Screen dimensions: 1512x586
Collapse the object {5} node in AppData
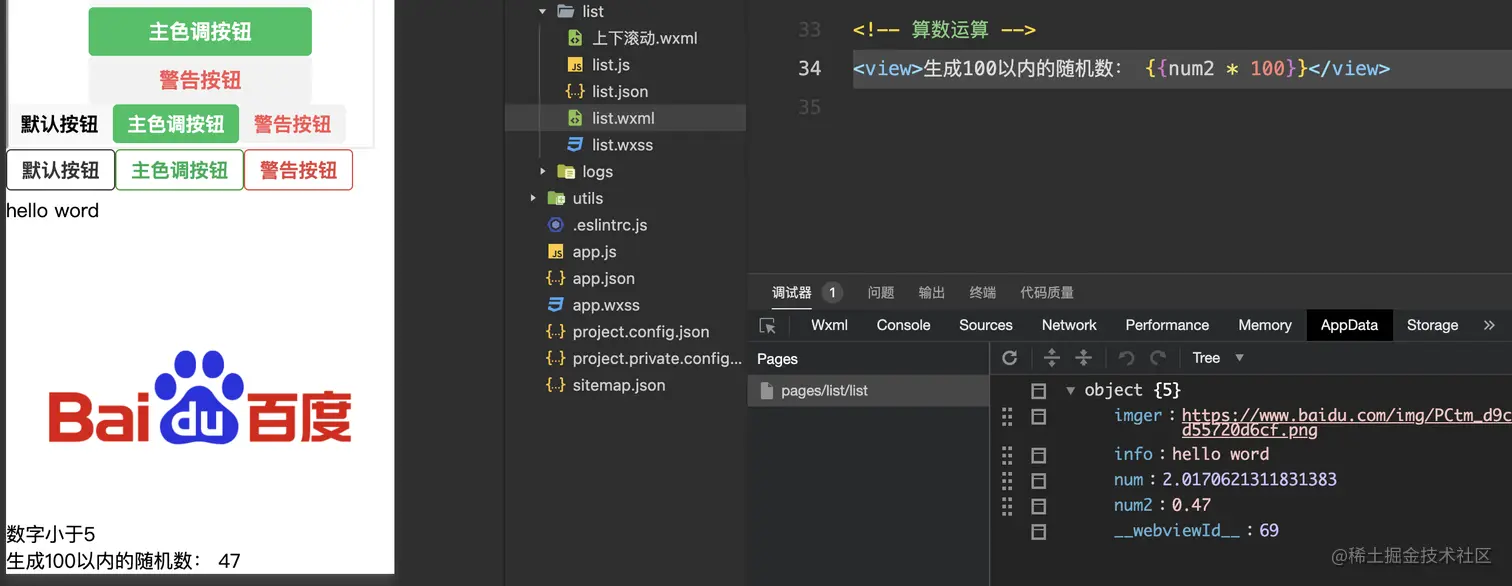(x=1071, y=390)
